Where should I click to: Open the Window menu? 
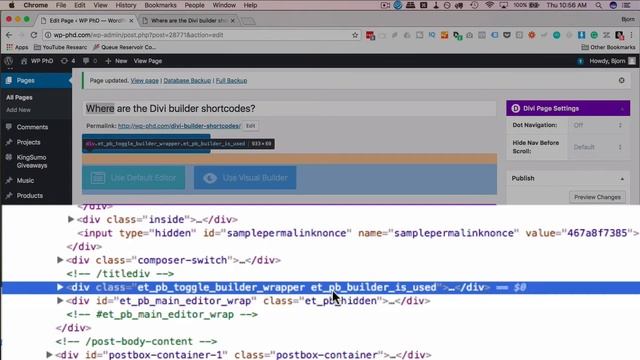coord(224,5)
